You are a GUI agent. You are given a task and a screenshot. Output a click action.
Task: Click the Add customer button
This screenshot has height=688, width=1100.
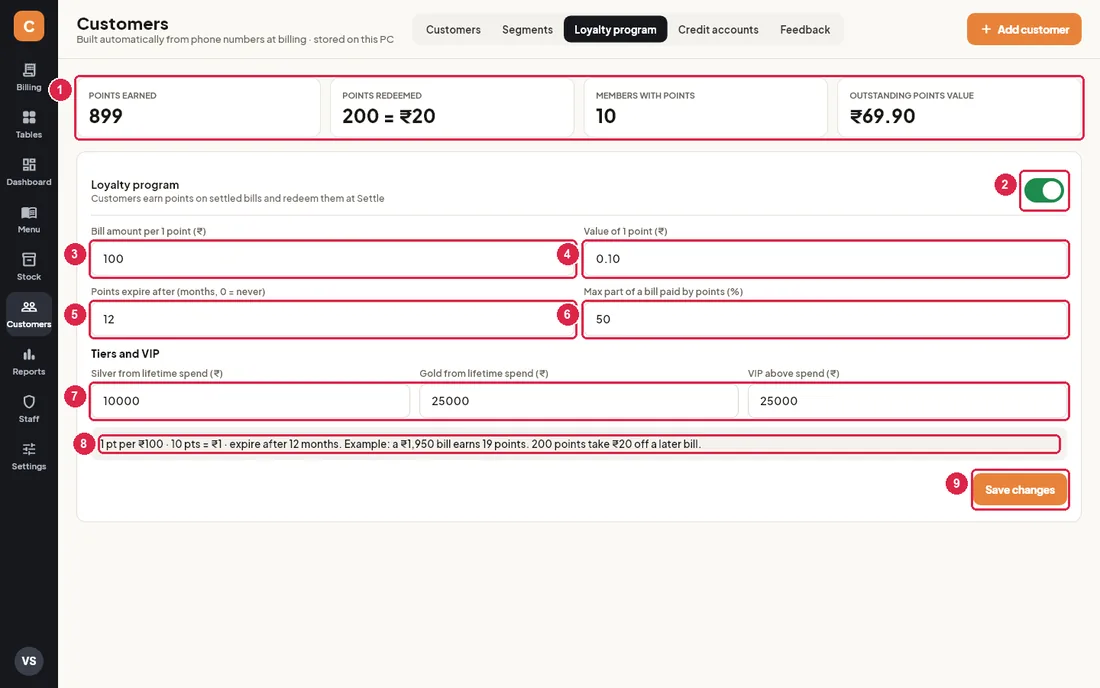[x=1024, y=29]
